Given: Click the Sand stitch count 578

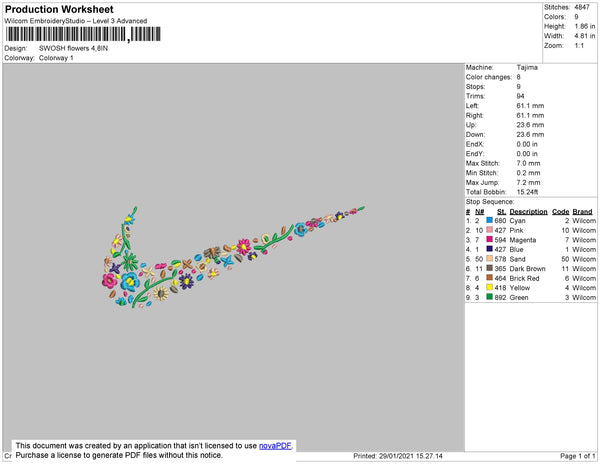Looking at the screenshot, I should click(x=500, y=259).
